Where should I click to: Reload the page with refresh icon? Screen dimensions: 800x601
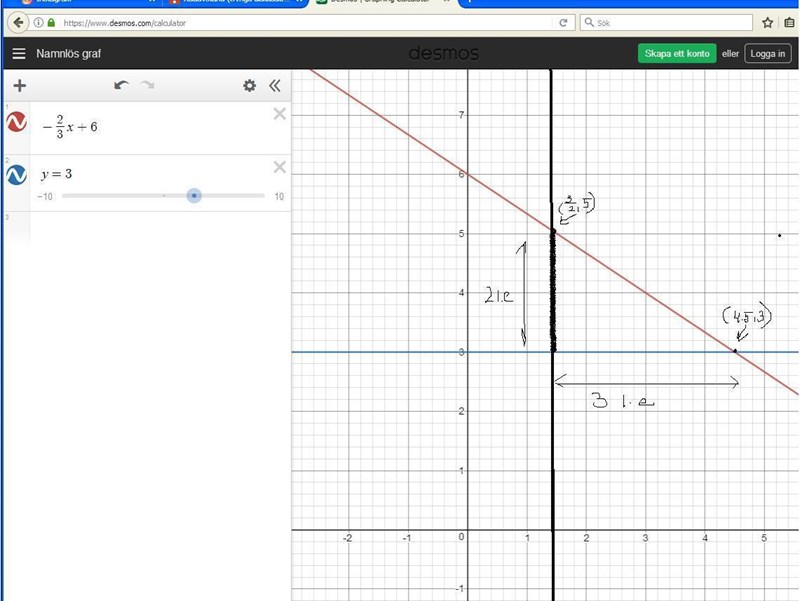tap(564, 22)
